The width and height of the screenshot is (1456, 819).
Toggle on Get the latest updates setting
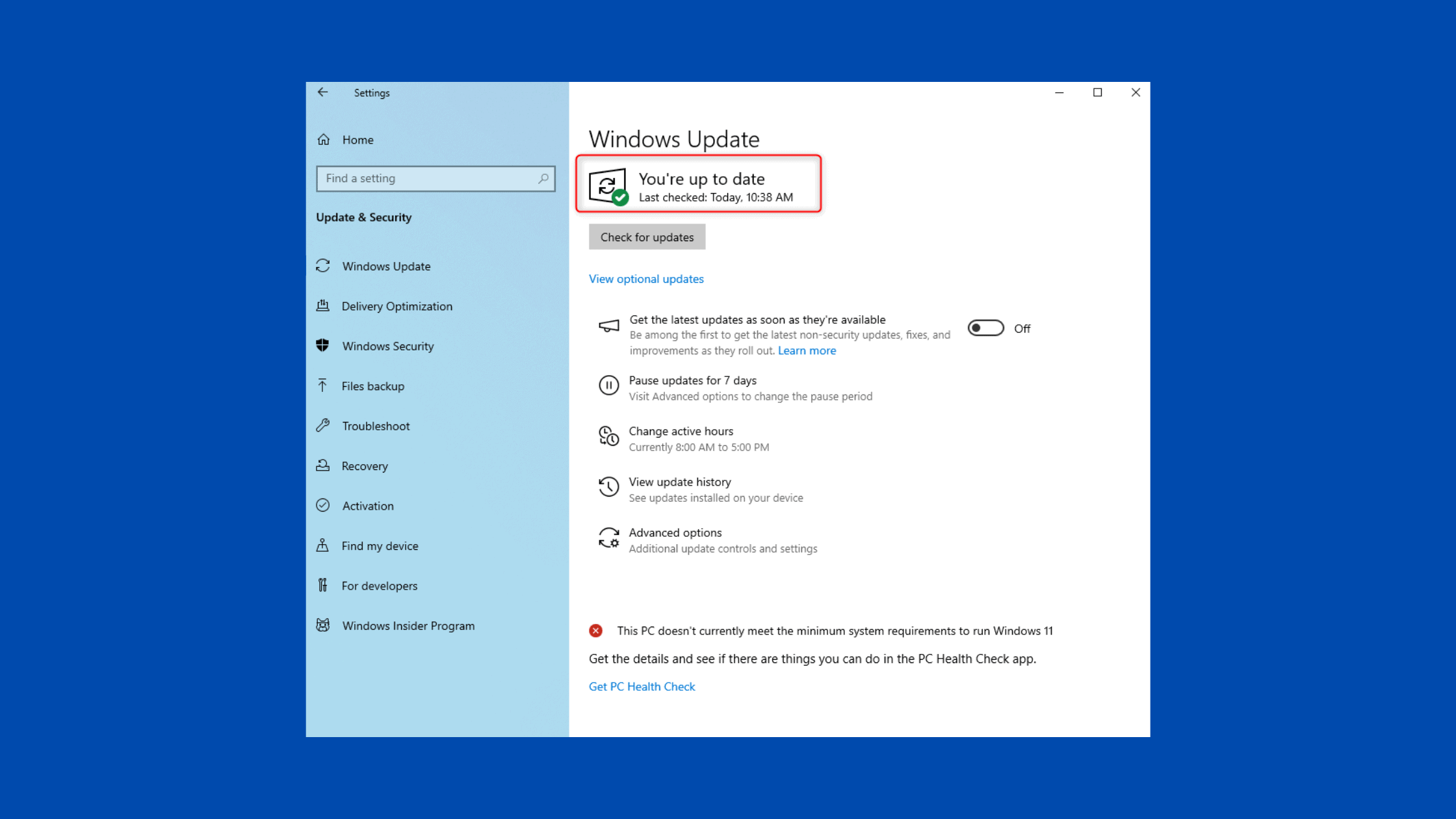pyautogui.click(x=986, y=328)
